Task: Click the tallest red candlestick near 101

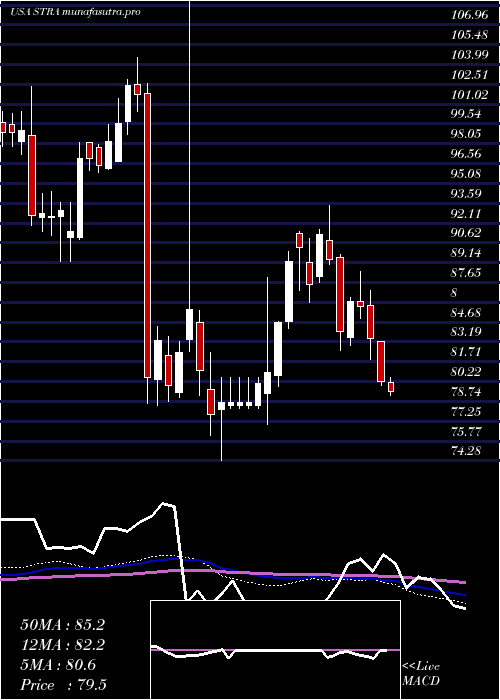Action: (x=147, y=235)
